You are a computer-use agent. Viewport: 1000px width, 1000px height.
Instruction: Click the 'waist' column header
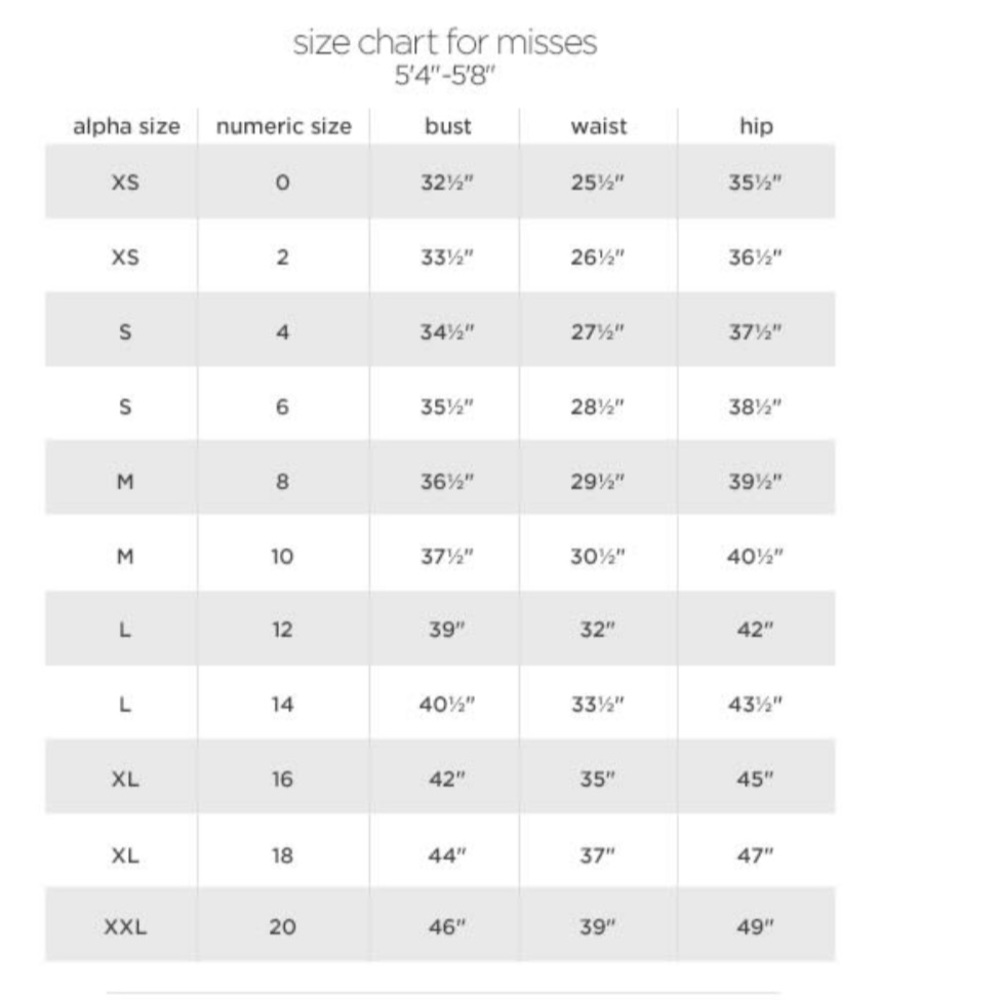[599, 126]
